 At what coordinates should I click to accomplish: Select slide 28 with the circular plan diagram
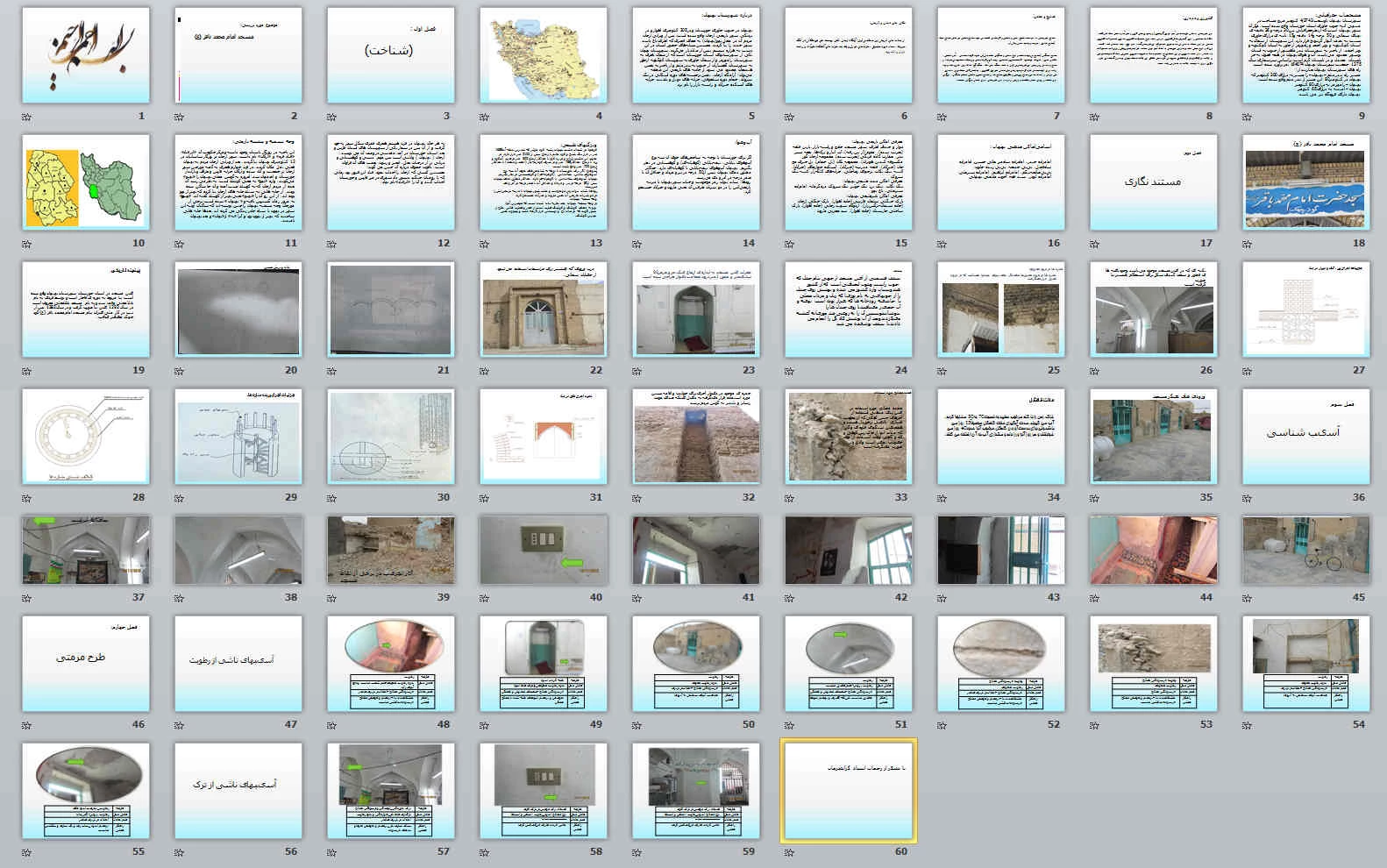(x=86, y=437)
